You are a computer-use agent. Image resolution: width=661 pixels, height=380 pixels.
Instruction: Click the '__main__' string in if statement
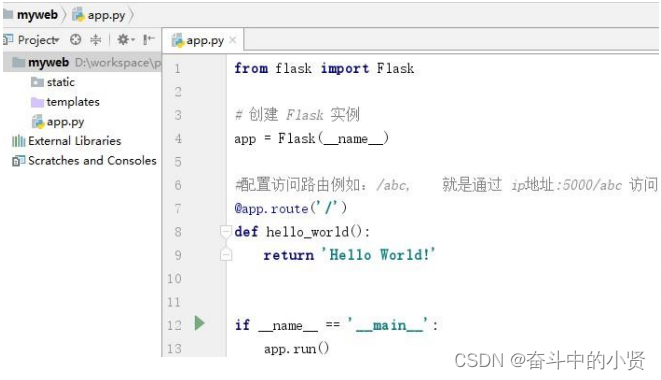(x=389, y=325)
